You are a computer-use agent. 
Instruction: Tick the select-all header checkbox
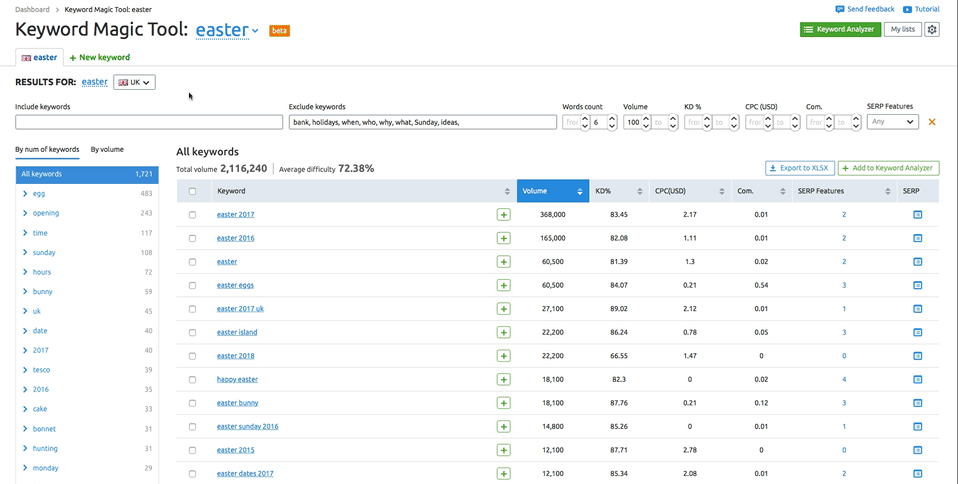pos(192,191)
